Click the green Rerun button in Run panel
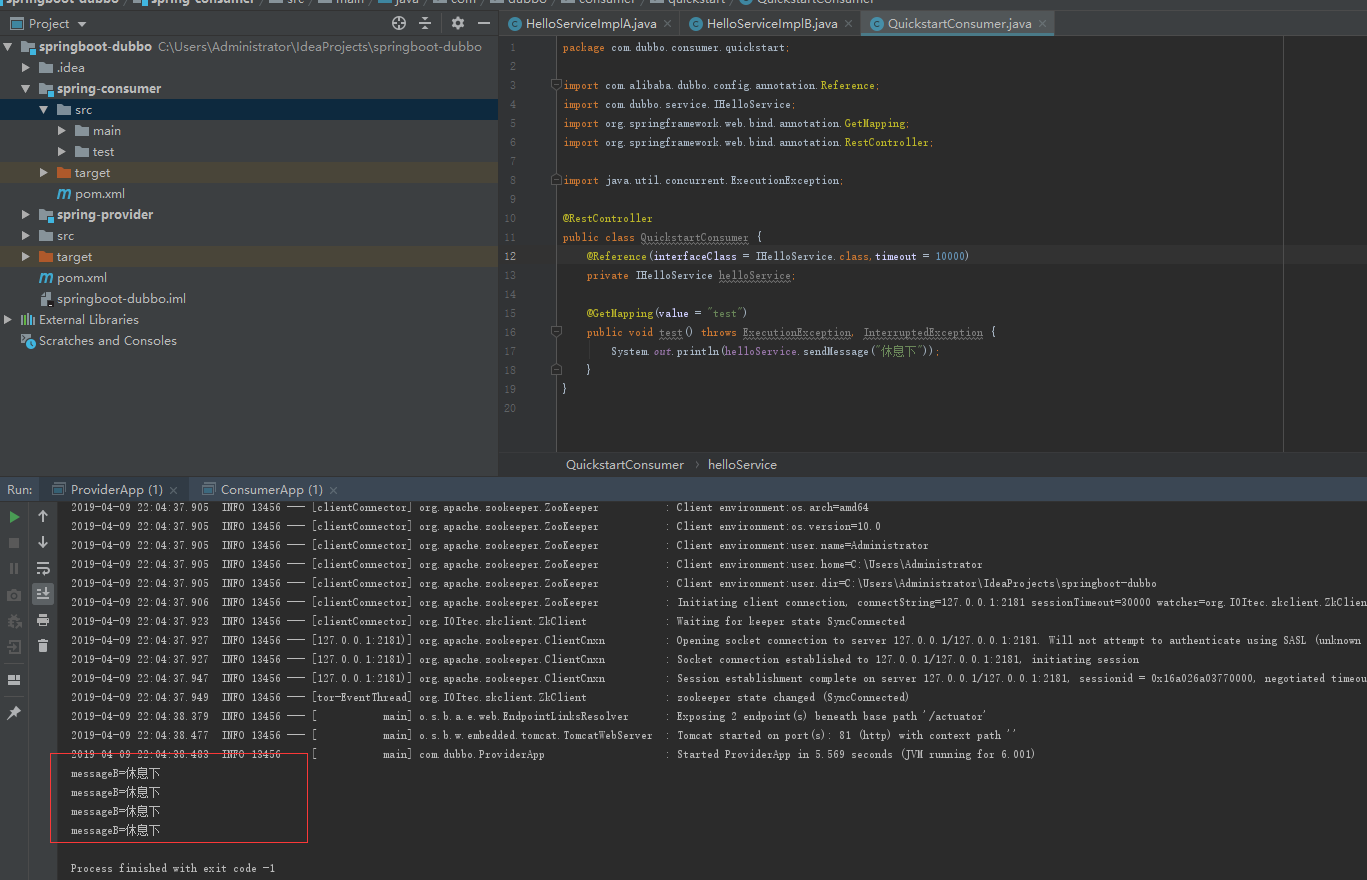This screenshot has width=1367, height=880. tap(14, 517)
